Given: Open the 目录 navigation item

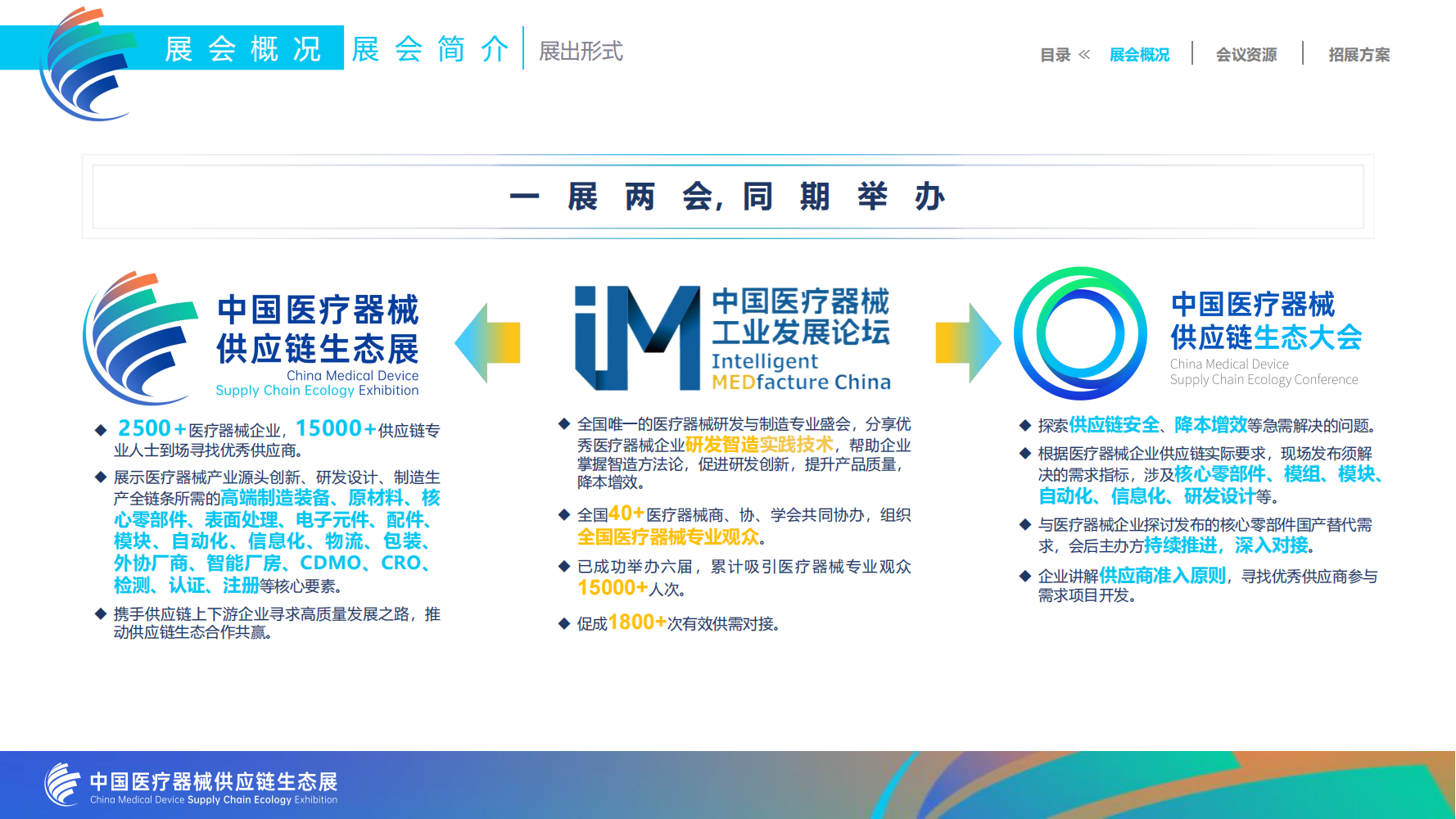Looking at the screenshot, I should pos(1055,55).
